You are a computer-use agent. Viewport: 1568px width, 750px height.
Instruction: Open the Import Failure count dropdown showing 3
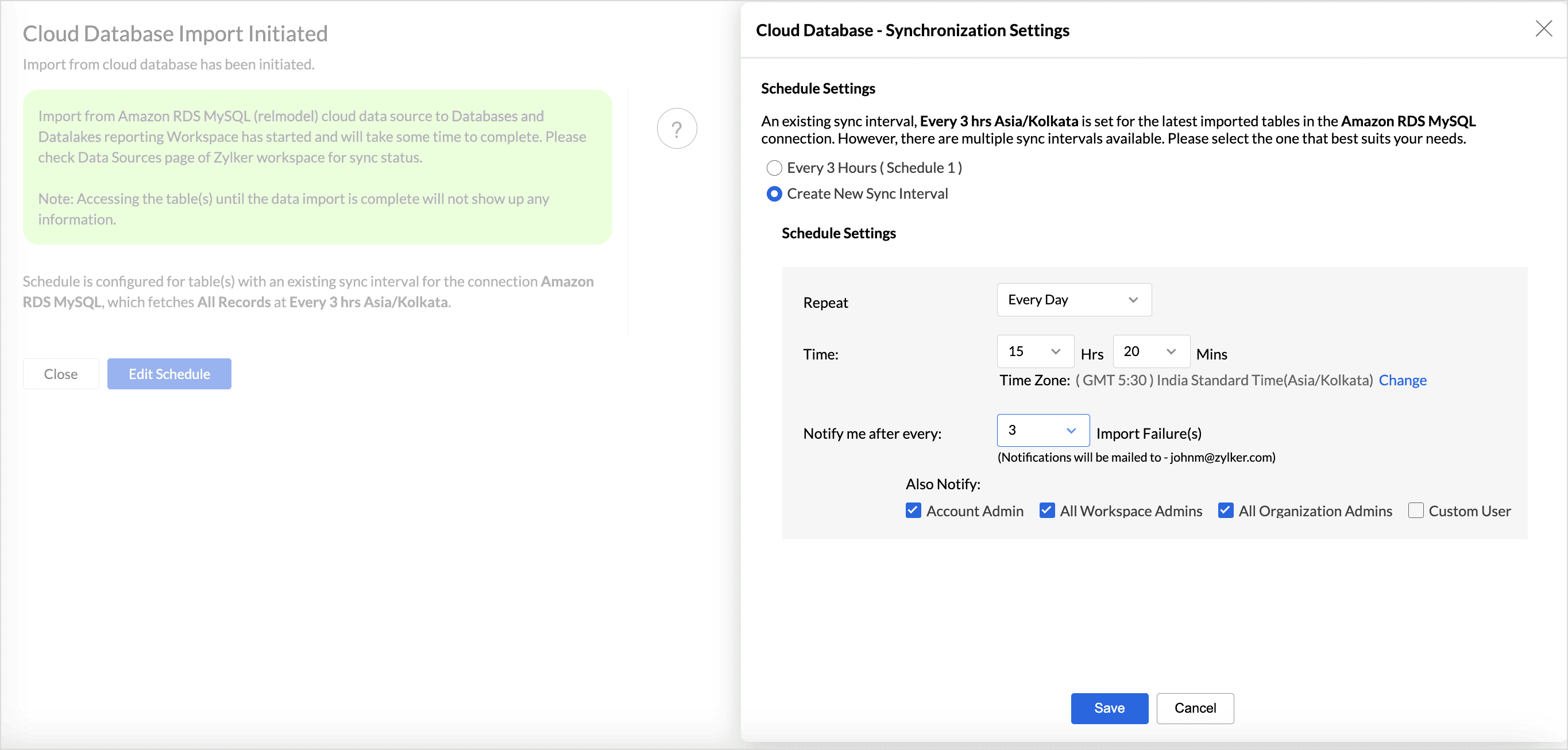pos(1042,430)
